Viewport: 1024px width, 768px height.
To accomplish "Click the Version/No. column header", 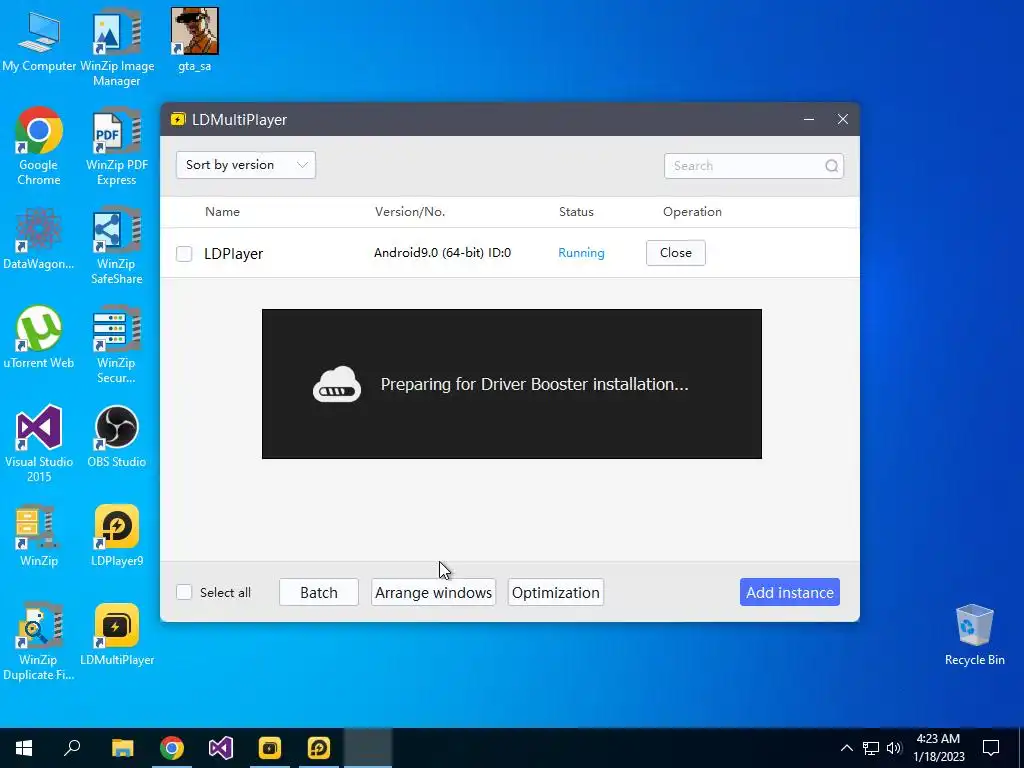I will pyautogui.click(x=409, y=212).
